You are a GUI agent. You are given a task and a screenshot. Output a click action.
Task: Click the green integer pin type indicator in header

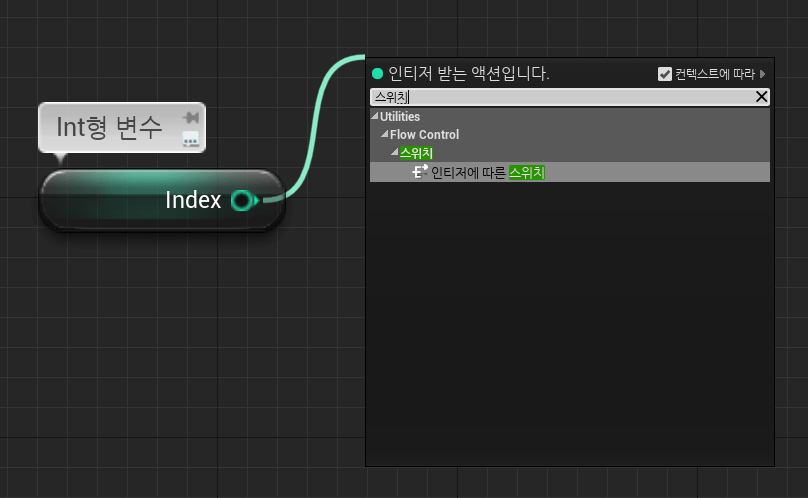click(377, 74)
